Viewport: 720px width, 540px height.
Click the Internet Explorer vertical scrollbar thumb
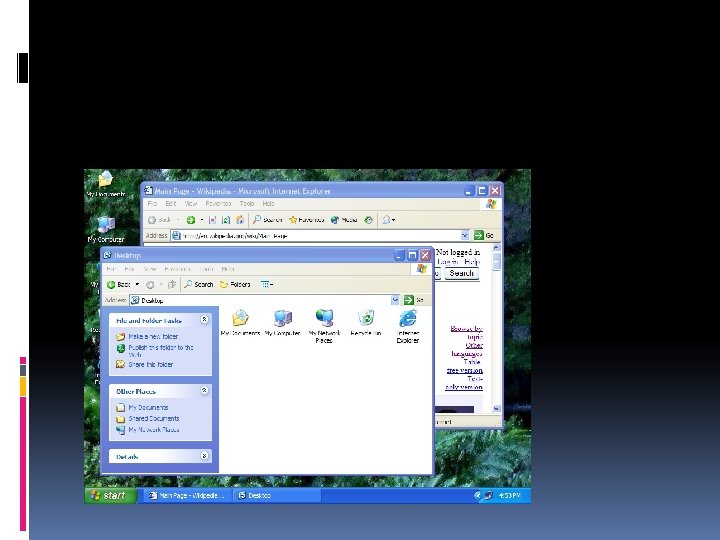pyautogui.click(x=496, y=261)
